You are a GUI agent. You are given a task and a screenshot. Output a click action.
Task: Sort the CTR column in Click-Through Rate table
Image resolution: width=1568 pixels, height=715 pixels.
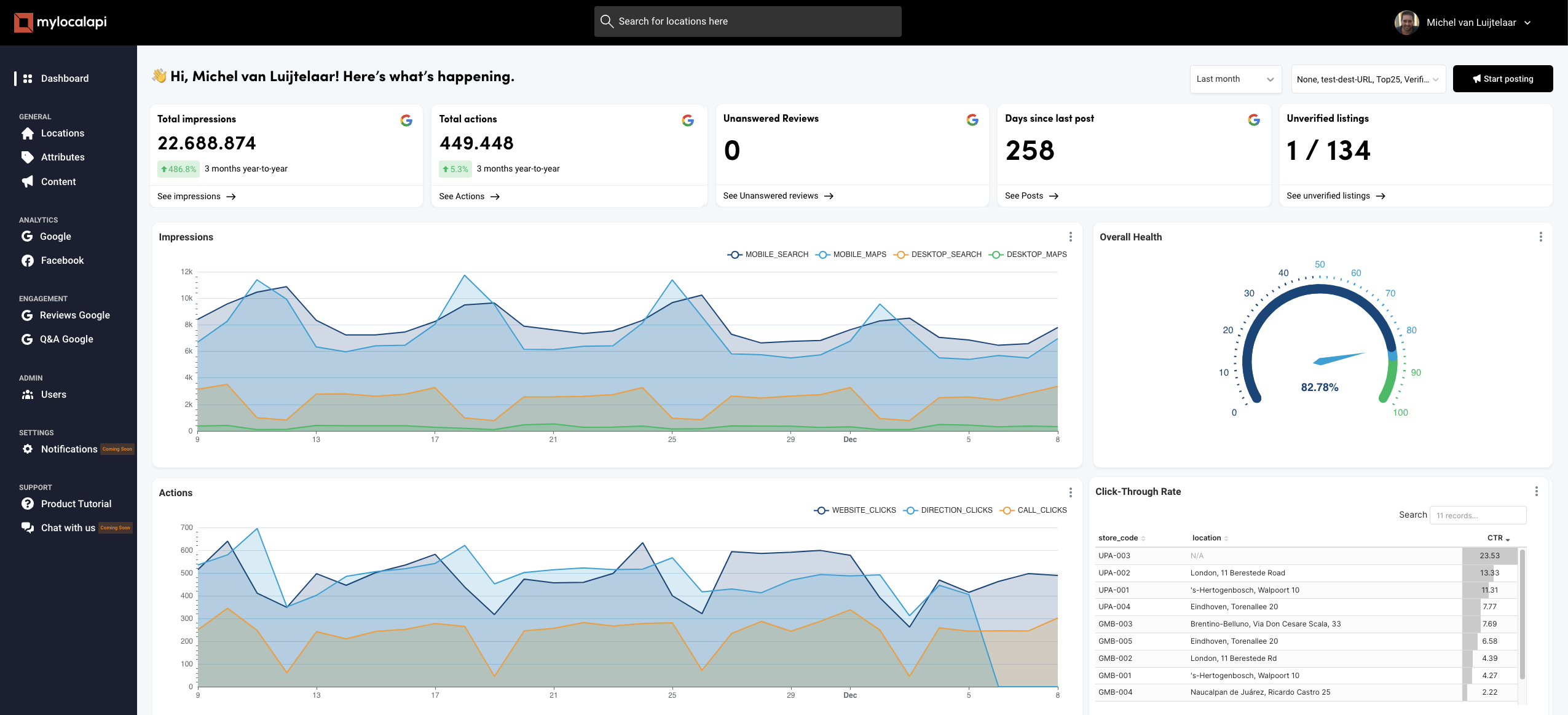click(x=1497, y=537)
